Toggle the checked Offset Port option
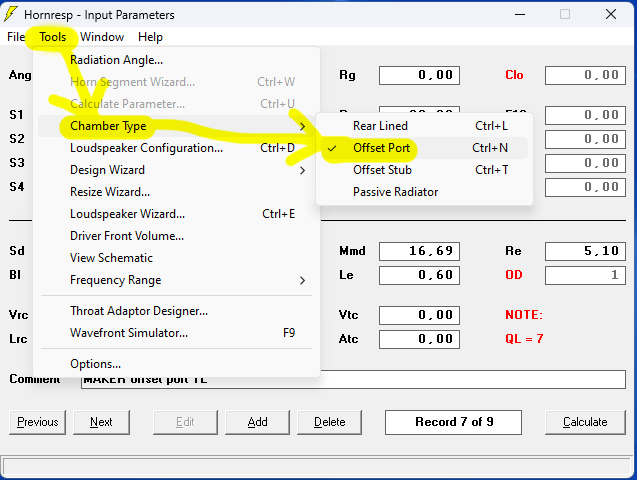This screenshot has height=480, width=637. (x=424, y=148)
